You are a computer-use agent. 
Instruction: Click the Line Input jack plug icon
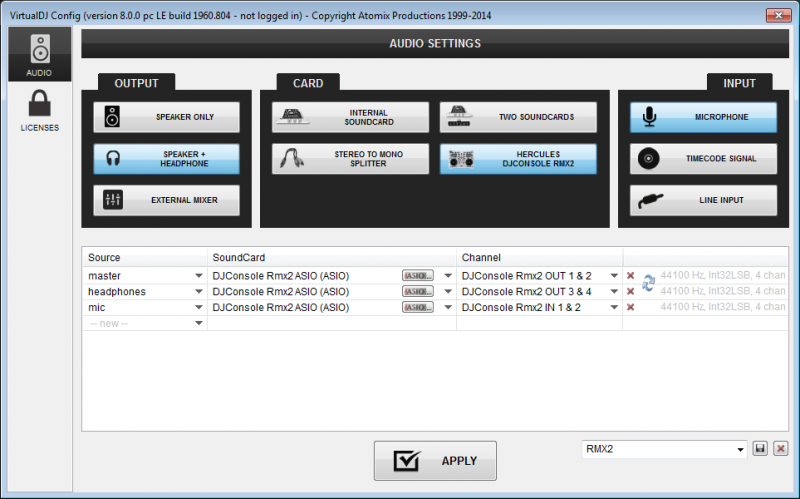650,200
